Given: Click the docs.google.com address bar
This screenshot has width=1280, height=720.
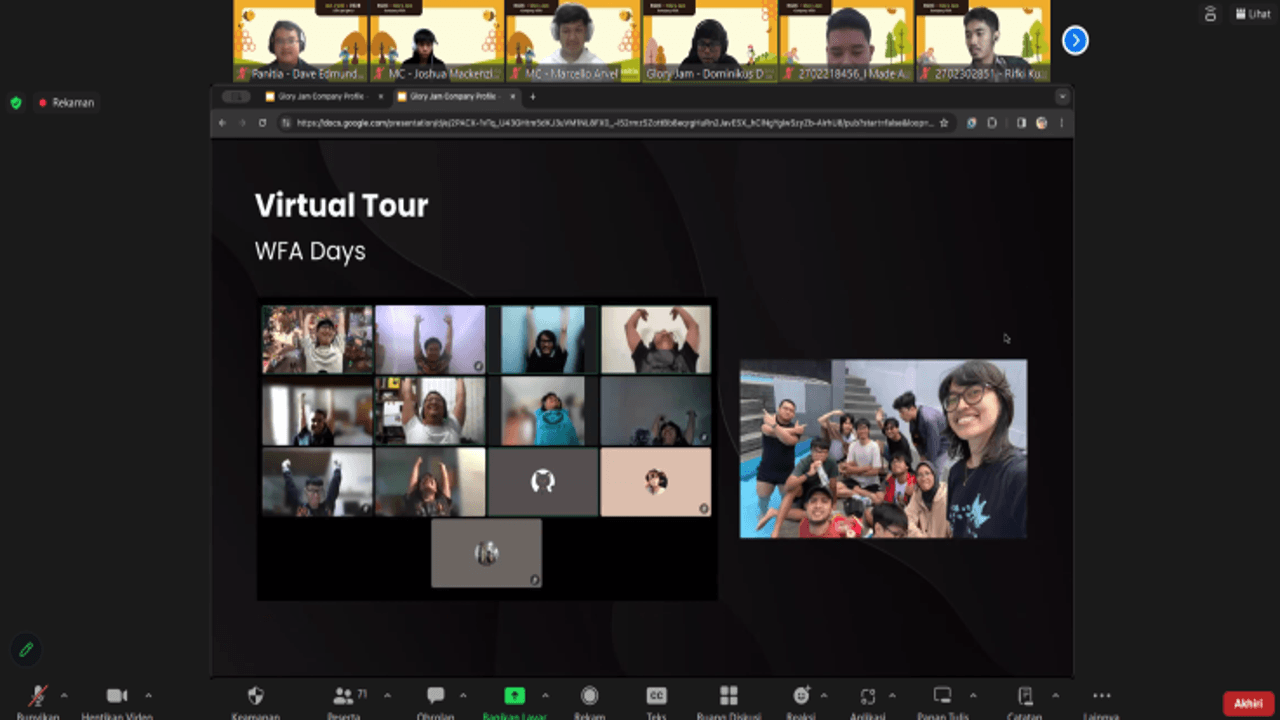Looking at the screenshot, I should (x=615, y=123).
